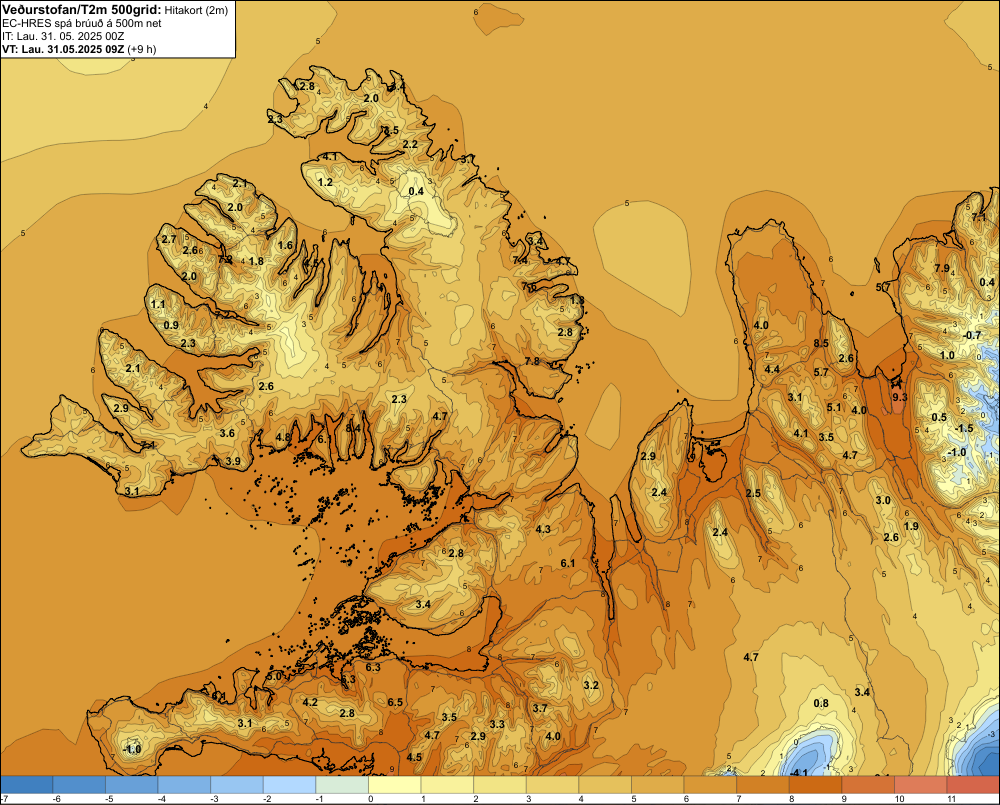Click the legend swatch between 1 and 2
Screen dimensions: 1000x805
pyautogui.click(x=447, y=785)
